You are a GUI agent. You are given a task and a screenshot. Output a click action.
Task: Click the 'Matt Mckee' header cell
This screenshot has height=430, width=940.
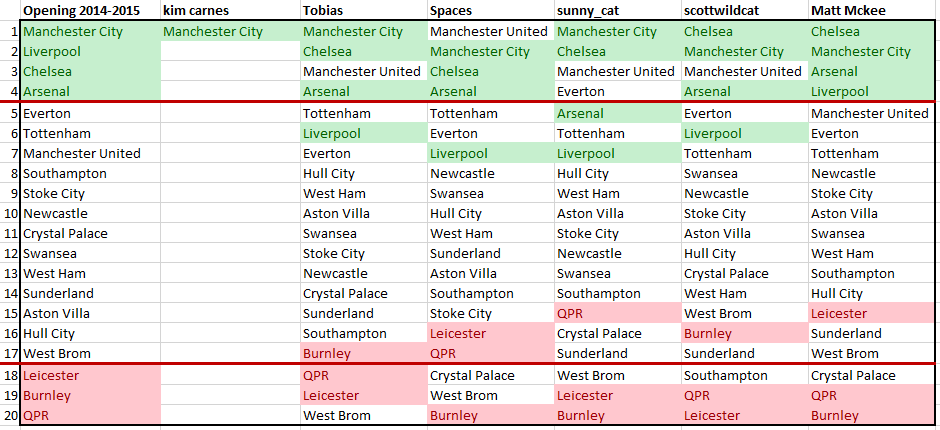point(872,10)
